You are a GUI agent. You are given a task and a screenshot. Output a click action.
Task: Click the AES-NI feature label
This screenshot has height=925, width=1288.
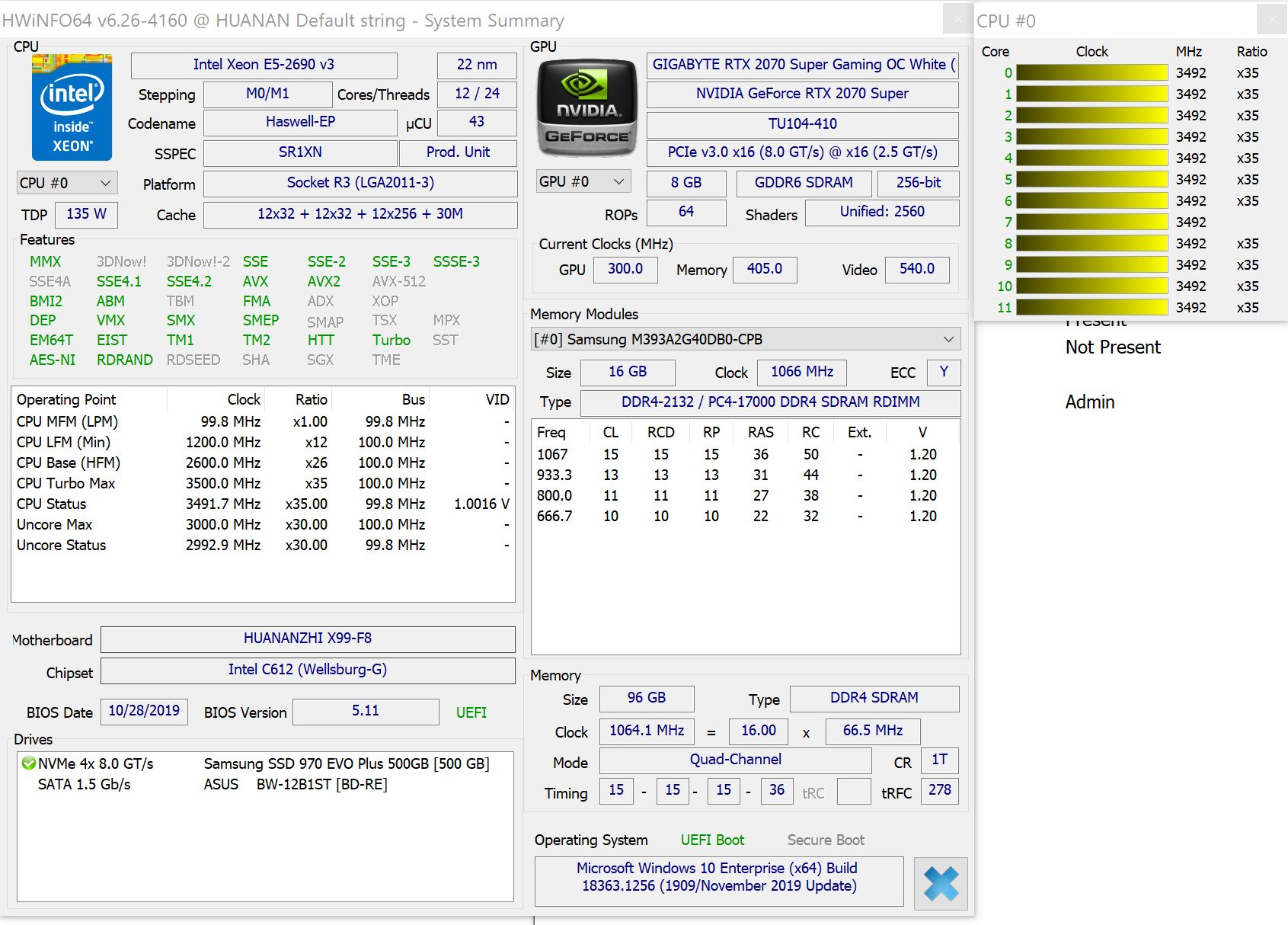click(53, 360)
